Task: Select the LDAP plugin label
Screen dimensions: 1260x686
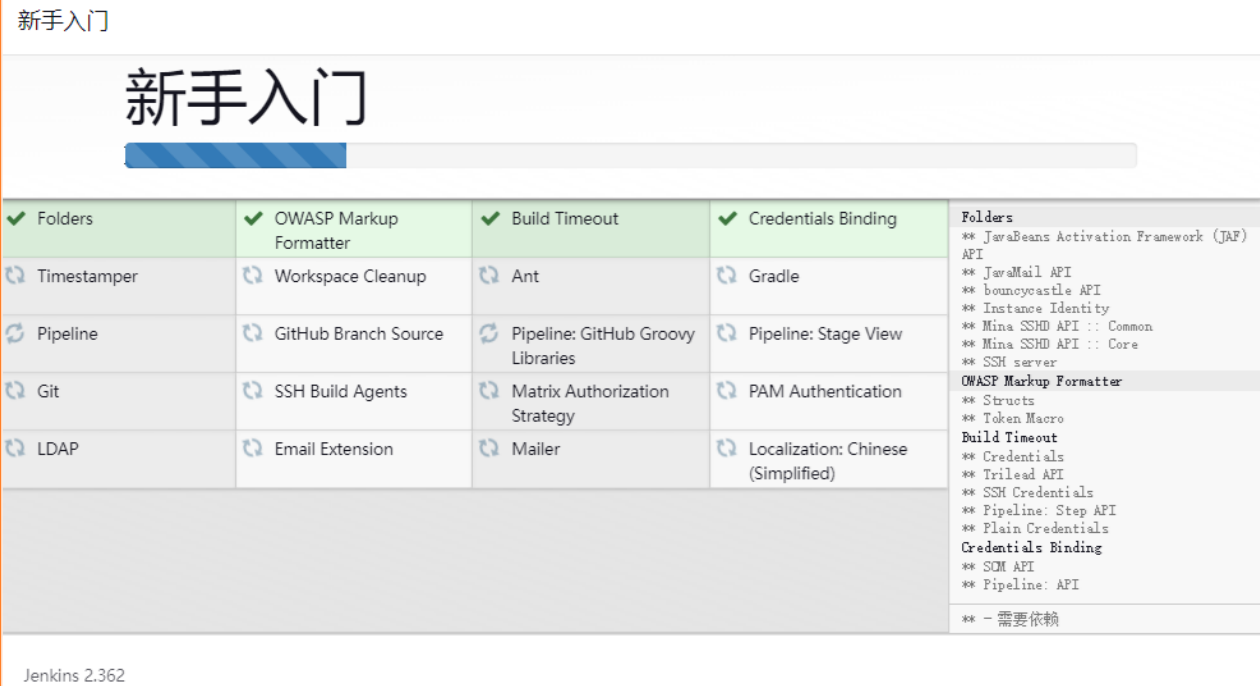Action: pyautogui.click(x=58, y=449)
